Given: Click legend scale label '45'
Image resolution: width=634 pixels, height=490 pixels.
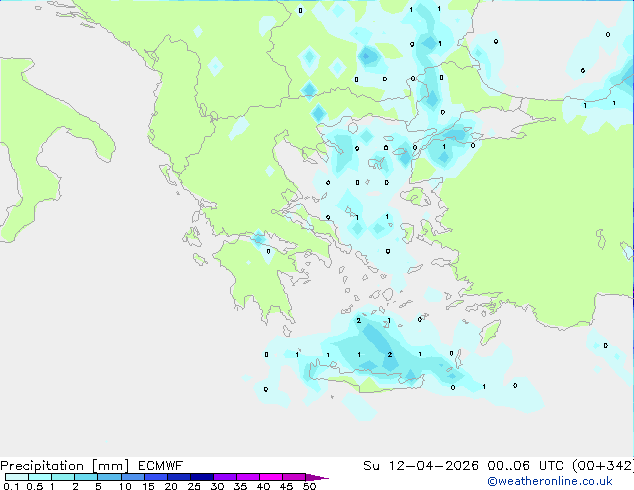Looking at the screenshot, I should [286, 486].
